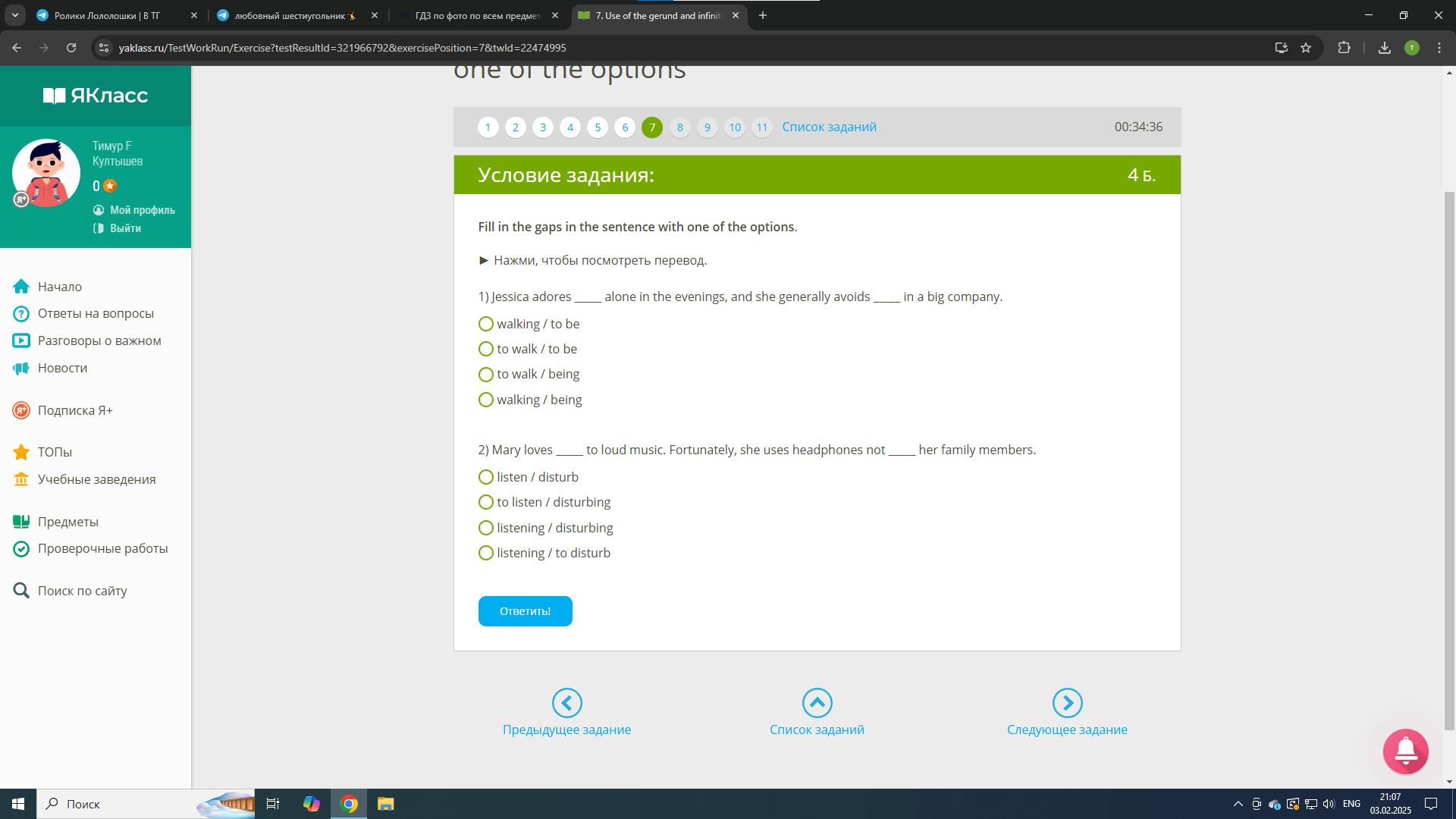This screenshot has height=819, width=1456.
Task: Open the Список заданий link in header
Action: 829,127
